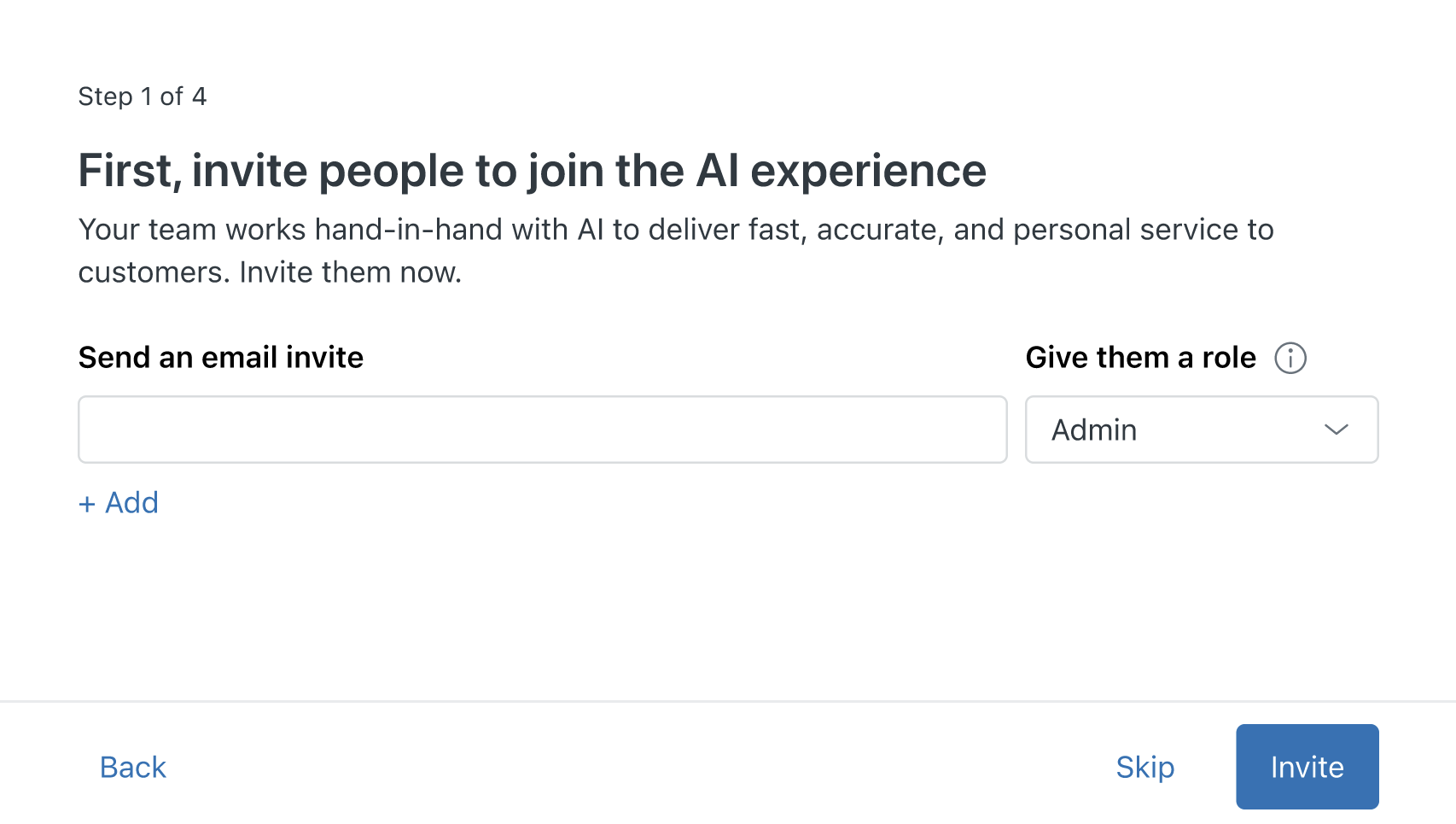Click the Give them a role label
Image resolution: width=1456 pixels, height=824 pixels.
click(x=1140, y=357)
